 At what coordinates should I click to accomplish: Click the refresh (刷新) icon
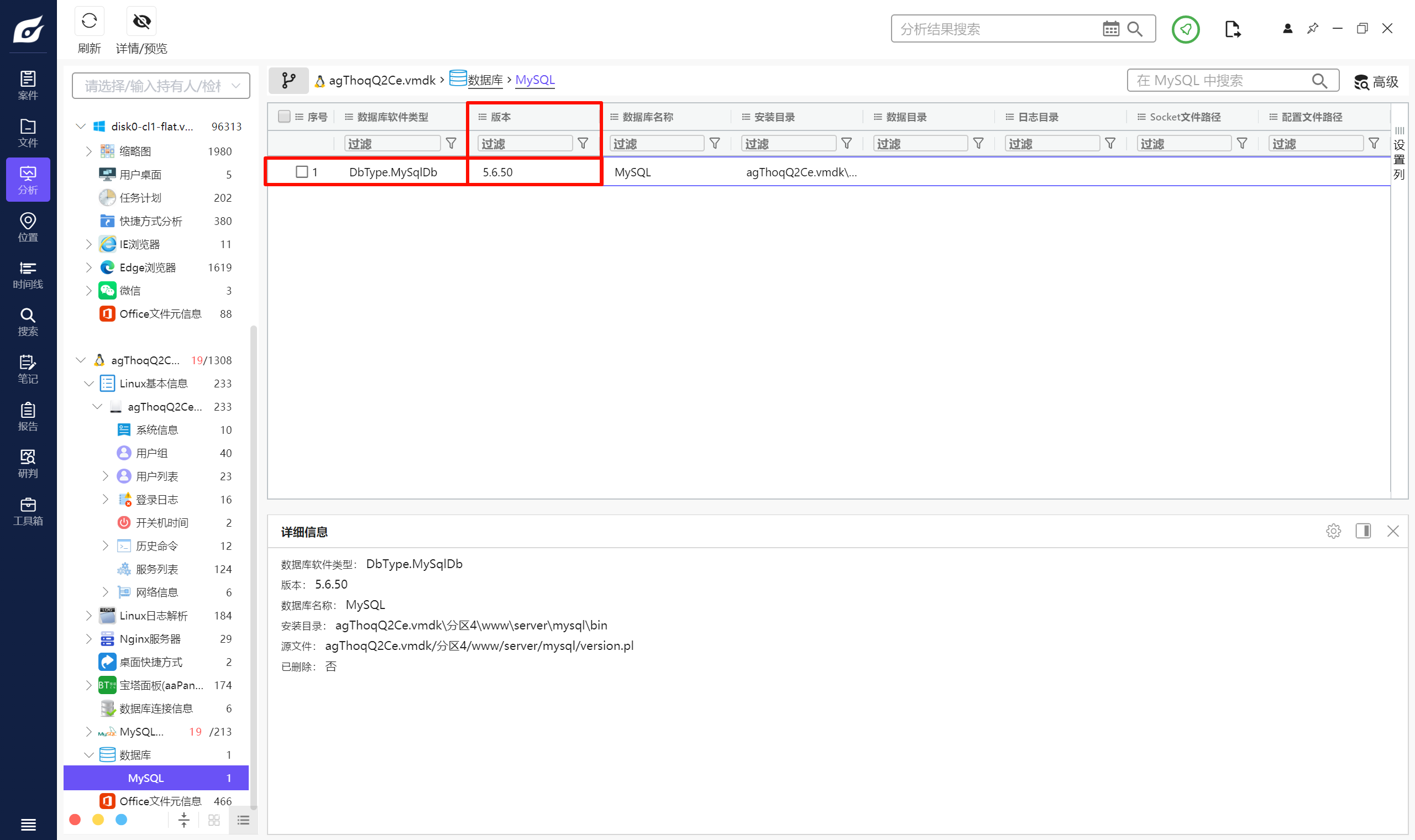tap(90, 22)
